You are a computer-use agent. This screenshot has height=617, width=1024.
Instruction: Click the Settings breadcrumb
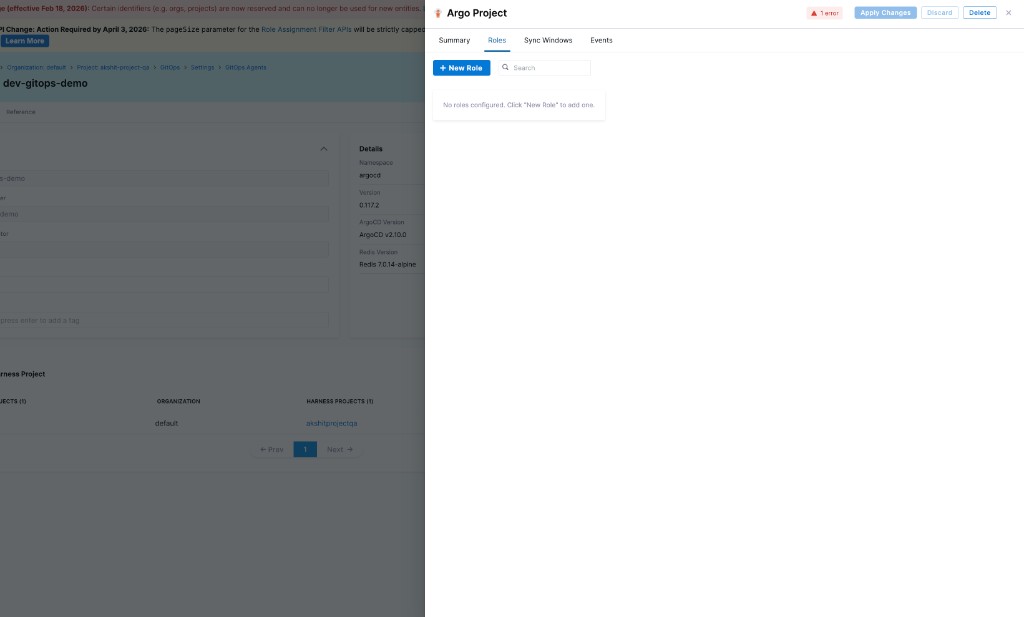[202, 67]
